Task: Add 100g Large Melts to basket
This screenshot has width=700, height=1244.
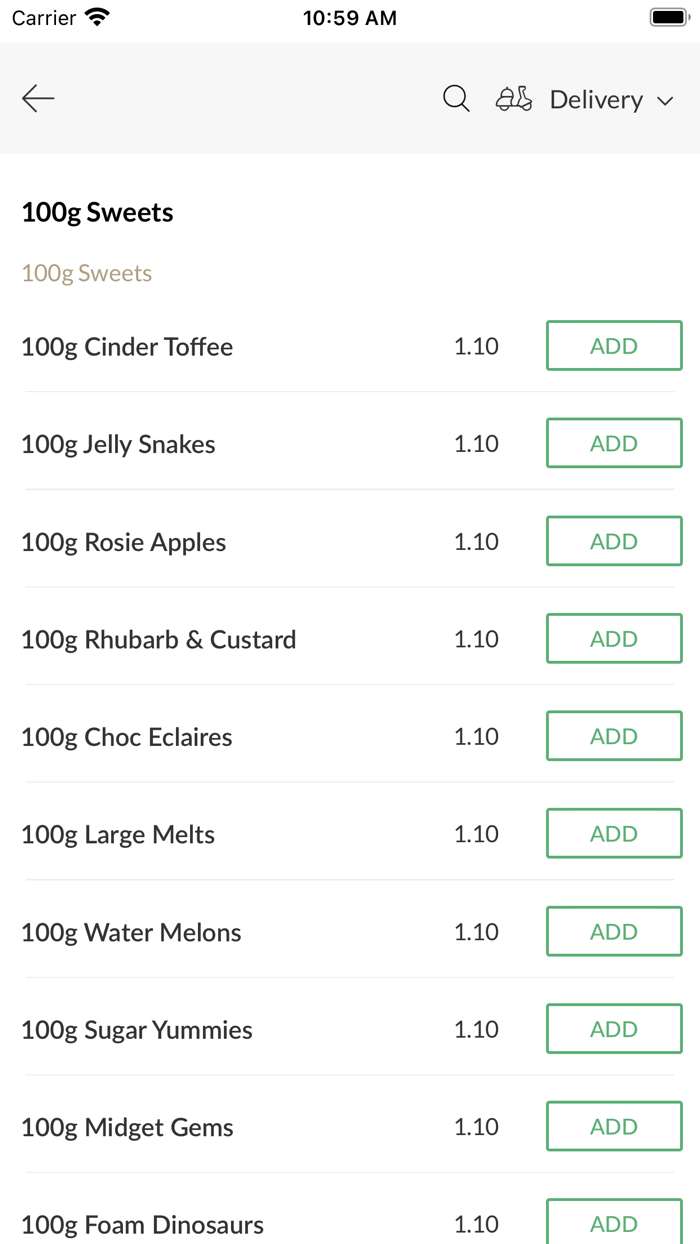Action: click(x=614, y=834)
